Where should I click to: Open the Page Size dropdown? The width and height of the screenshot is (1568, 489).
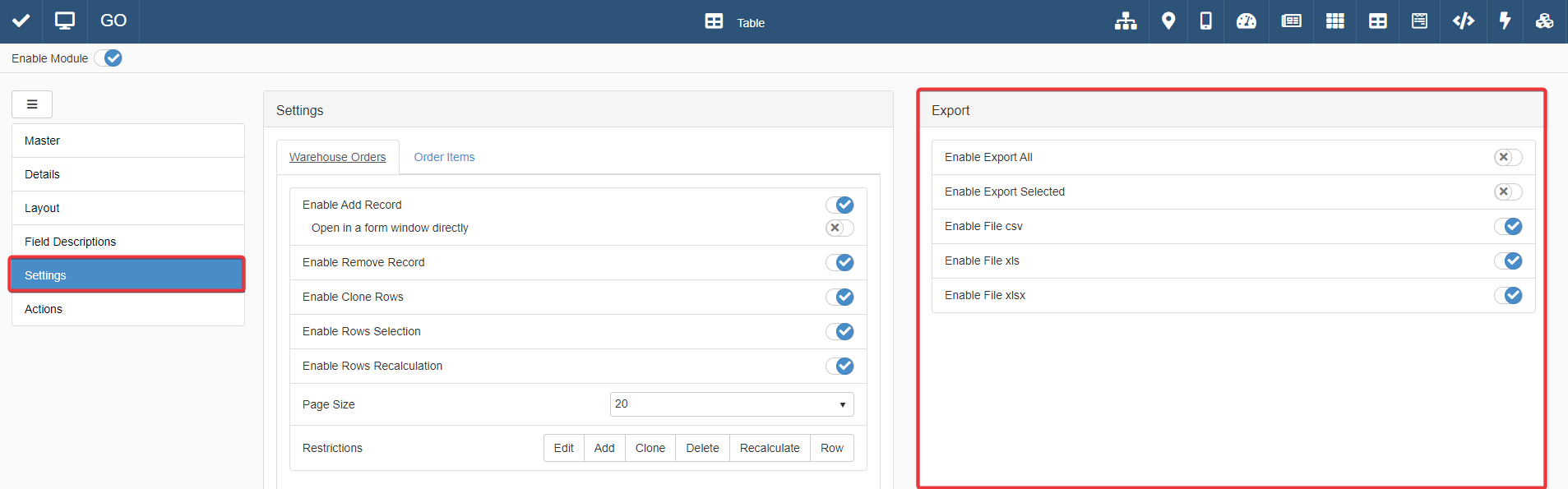point(731,404)
